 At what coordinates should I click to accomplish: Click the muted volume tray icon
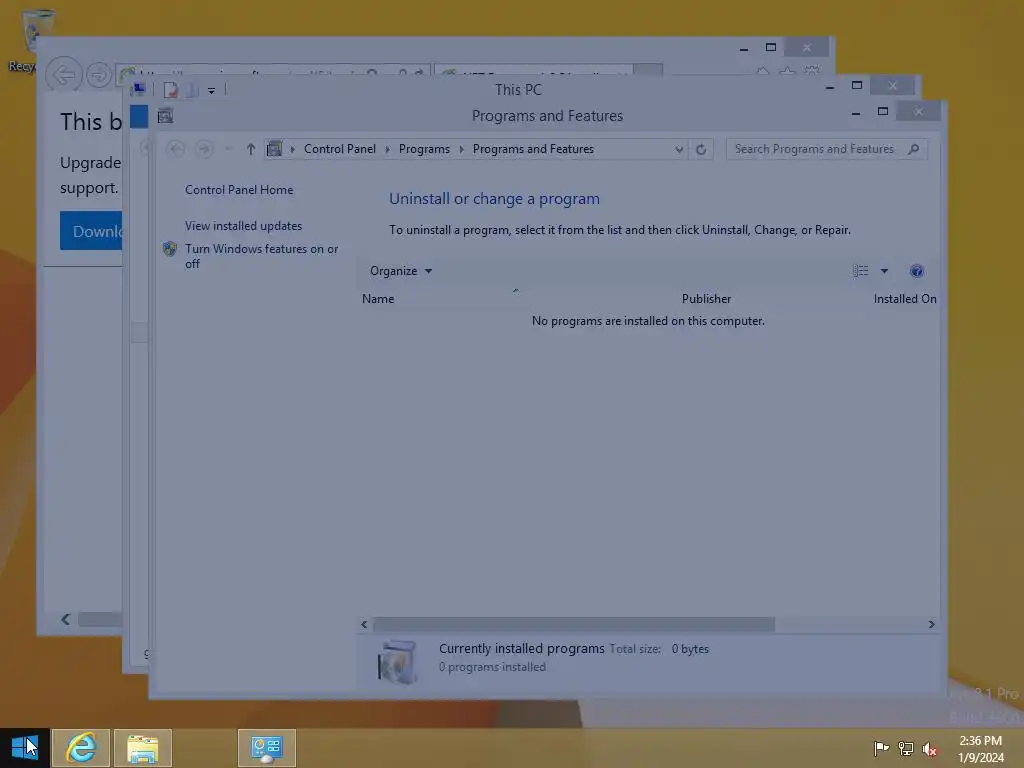tap(930, 748)
